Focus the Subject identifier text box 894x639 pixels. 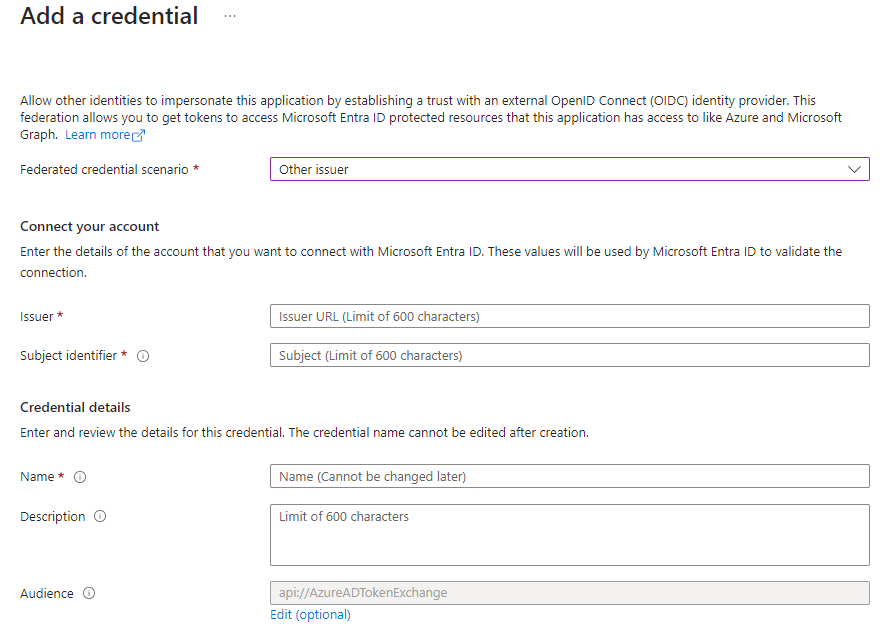[x=569, y=355]
